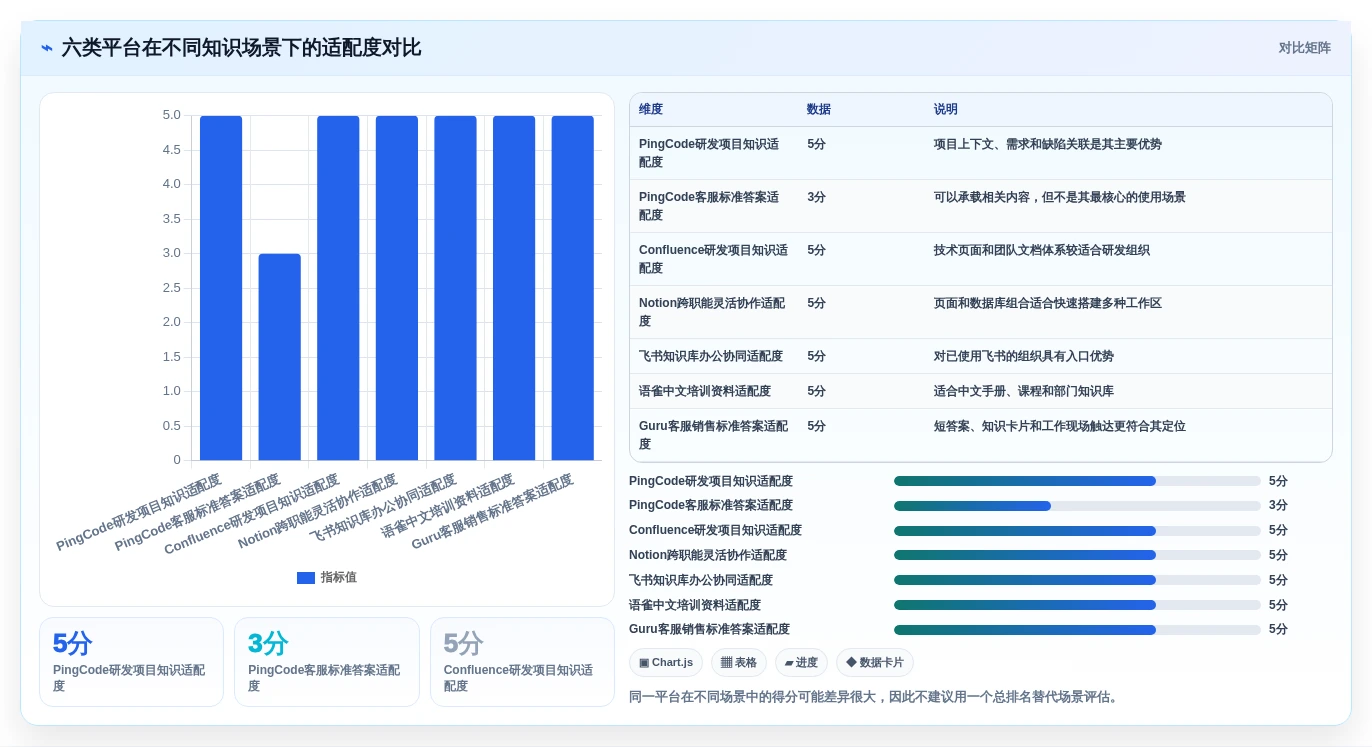Click the 飞书知识库办公协同适配度 progress bar
The height and width of the screenshot is (747, 1372).
pyautogui.click(x=1077, y=580)
